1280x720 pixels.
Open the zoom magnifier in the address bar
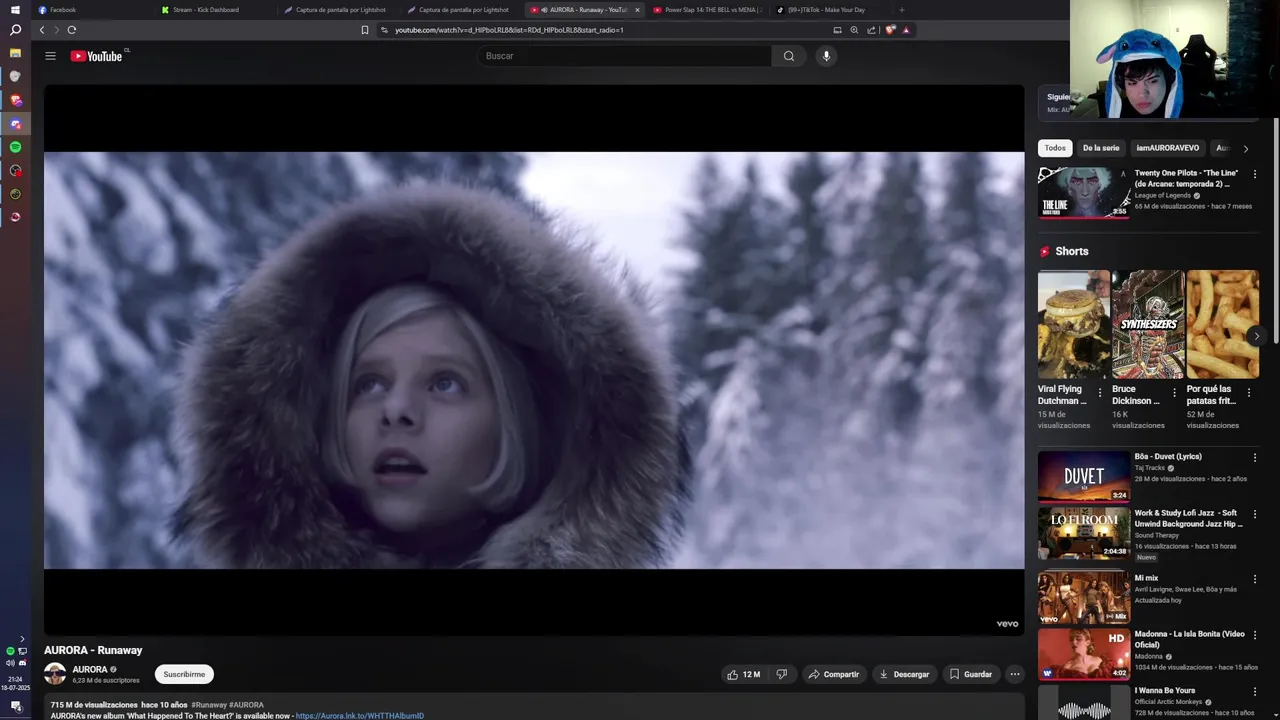point(854,30)
